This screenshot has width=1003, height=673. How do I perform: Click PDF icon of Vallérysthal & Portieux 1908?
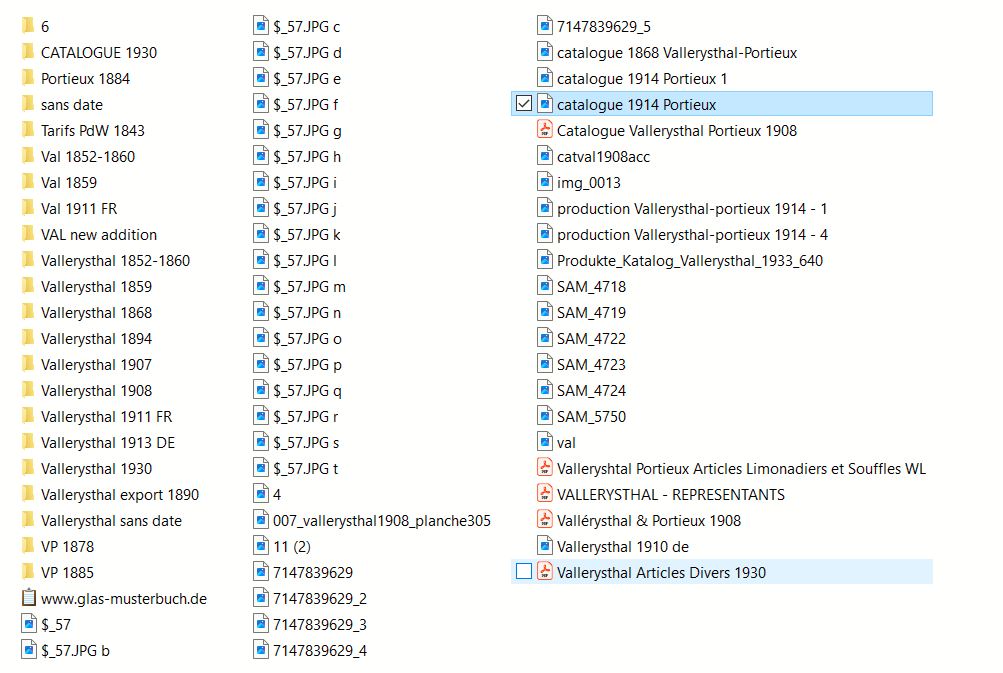544,519
